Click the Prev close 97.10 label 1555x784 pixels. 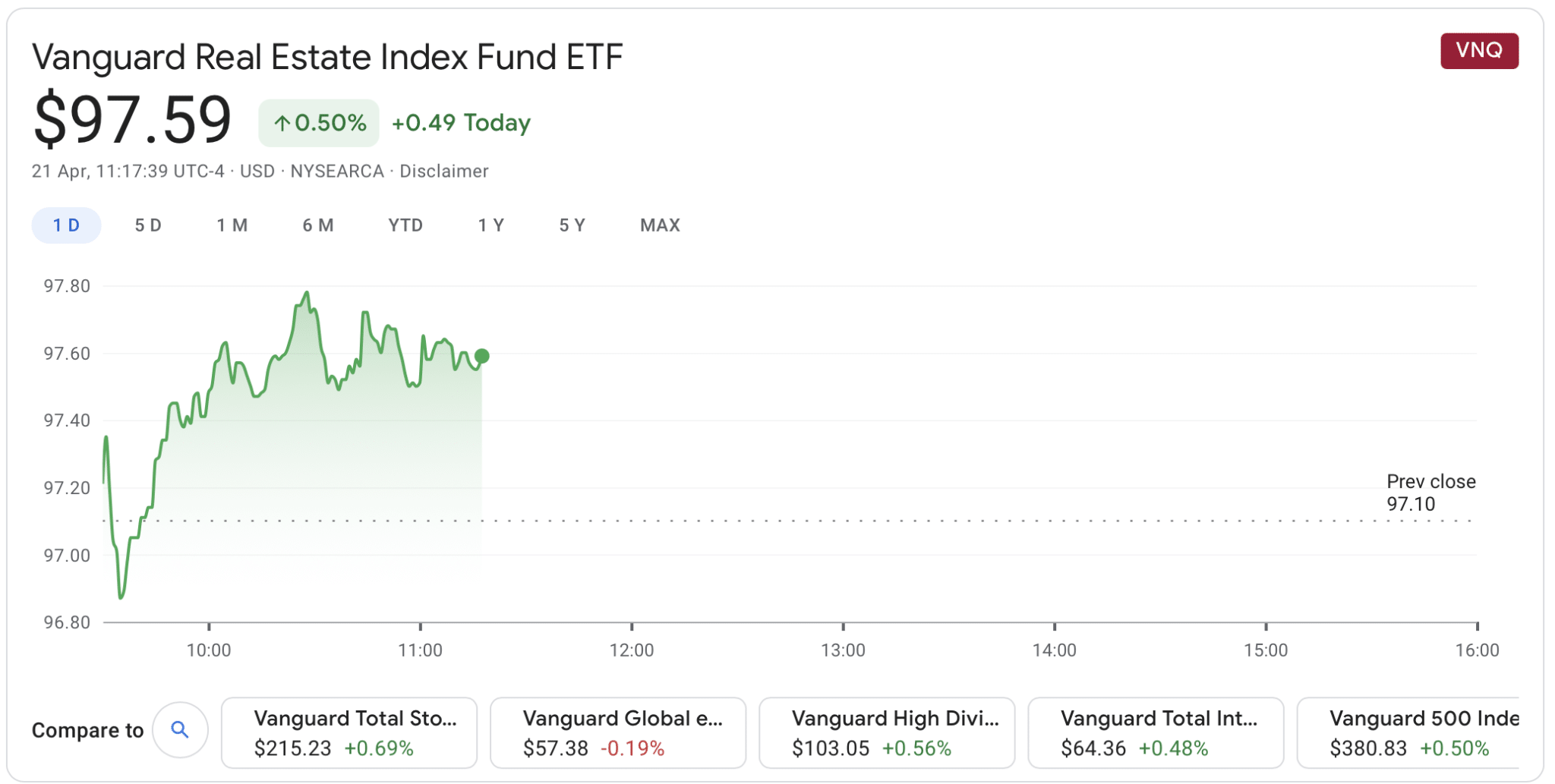pyautogui.click(x=1430, y=492)
